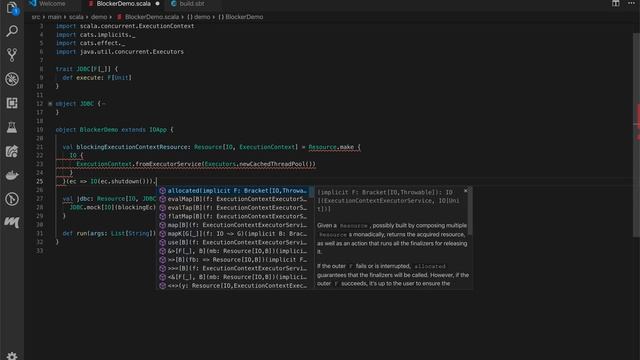This screenshot has width=640, height=360.
Task: Click the scala breadcrumb segment
Action: point(76,17)
